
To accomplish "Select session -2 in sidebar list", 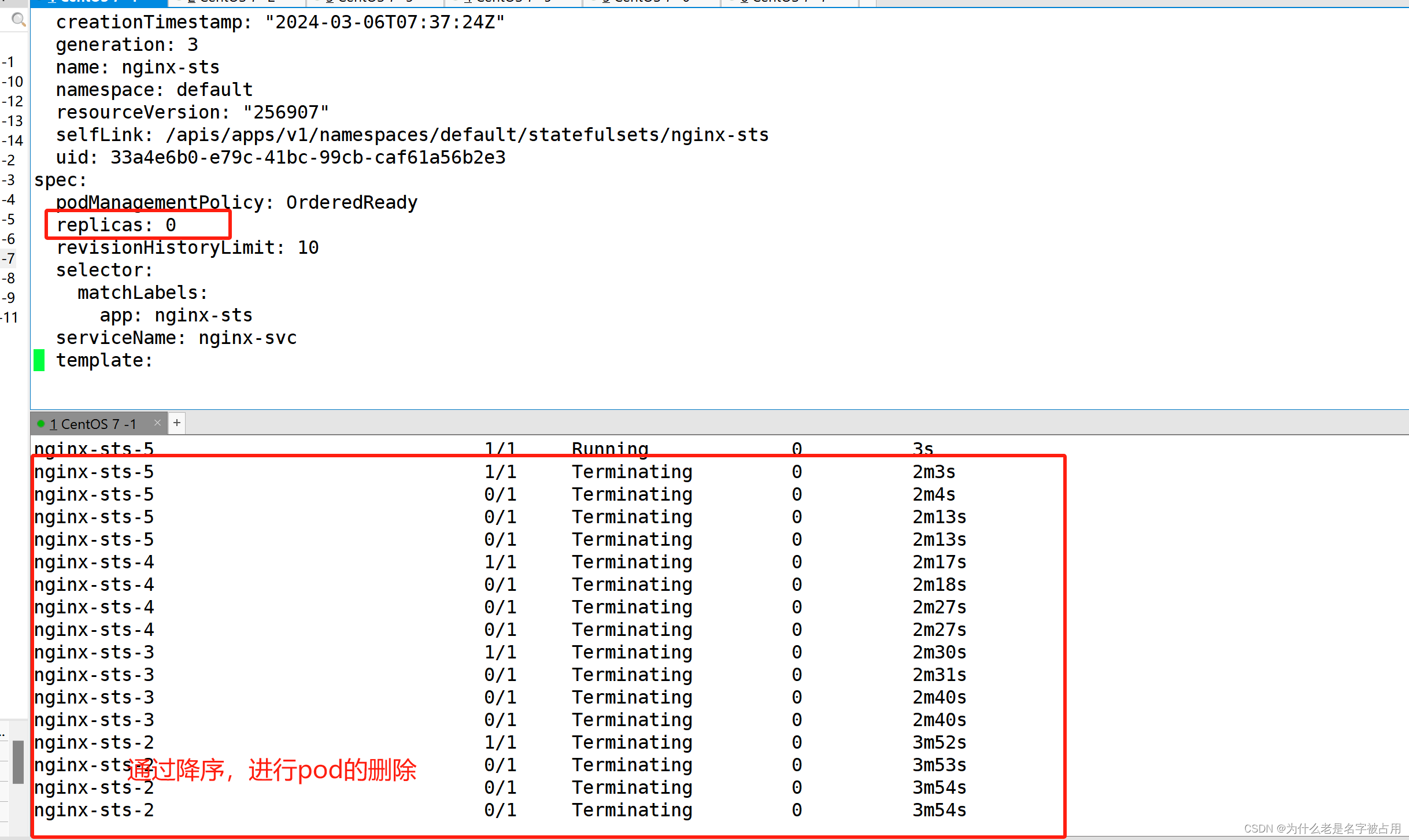I will pos(9,161).
